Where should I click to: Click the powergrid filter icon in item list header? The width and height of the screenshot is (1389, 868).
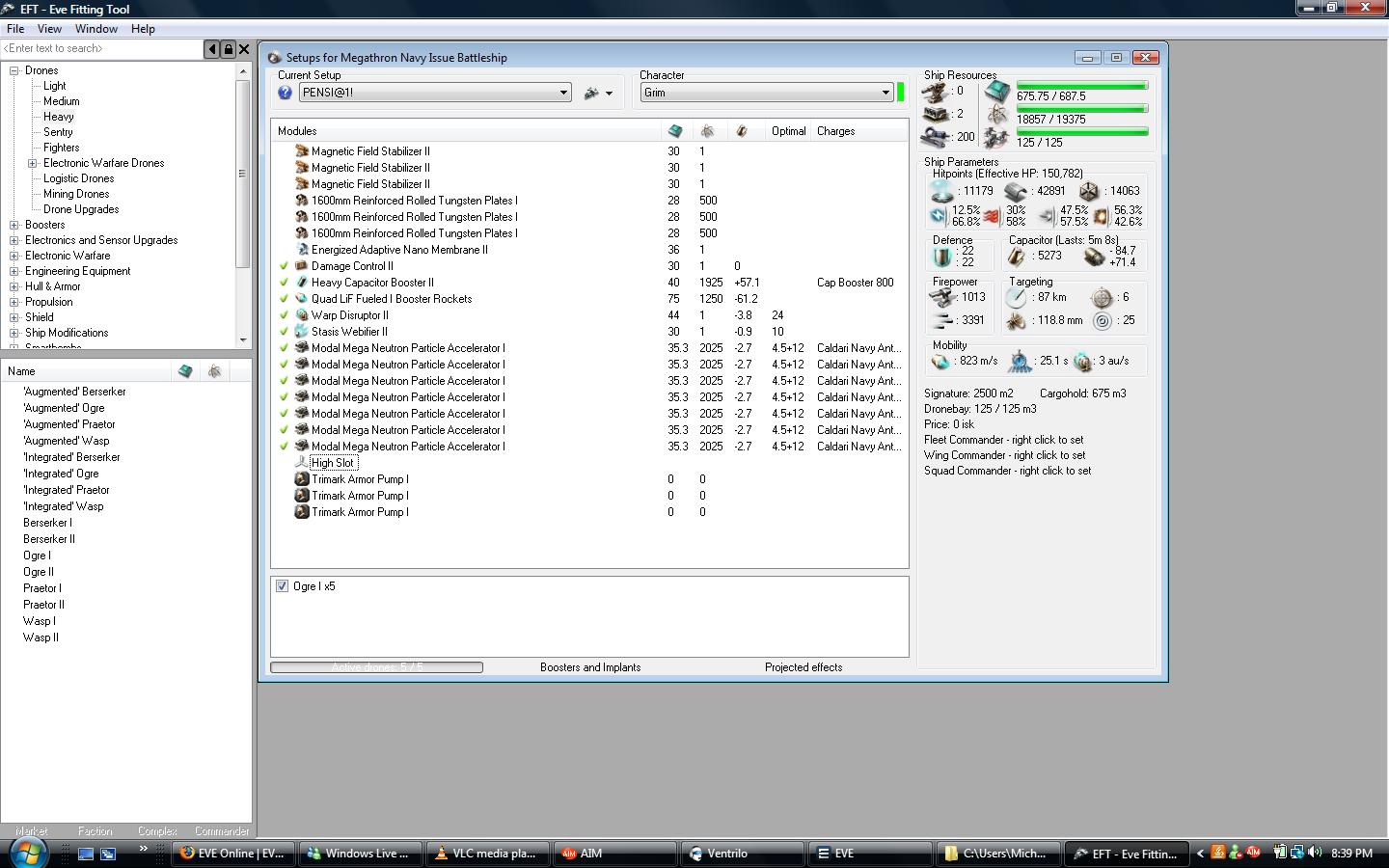coord(215,371)
